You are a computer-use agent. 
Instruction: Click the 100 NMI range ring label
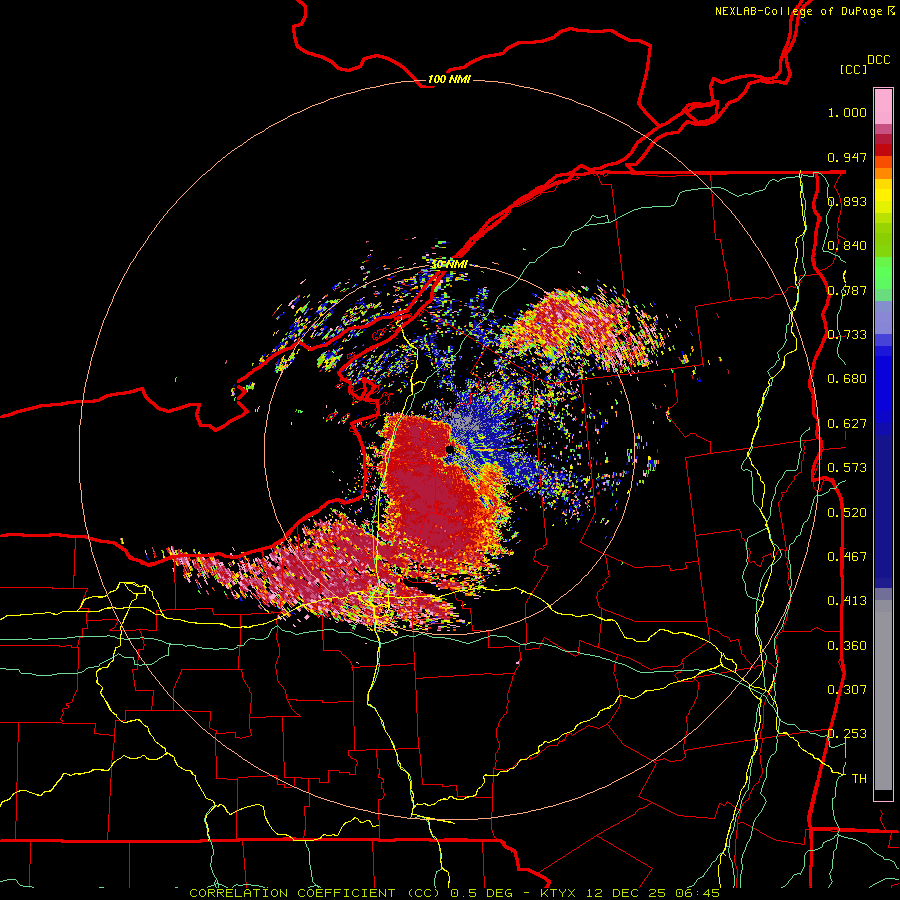coord(449,79)
